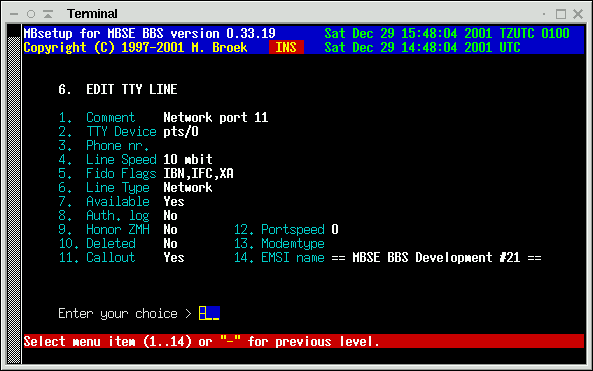The height and width of the screenshot is (371, 593).
Task: Click the UTC time "Sat Dec 29 14:48:04 2001 UTC"
Action: pos(422,48)
